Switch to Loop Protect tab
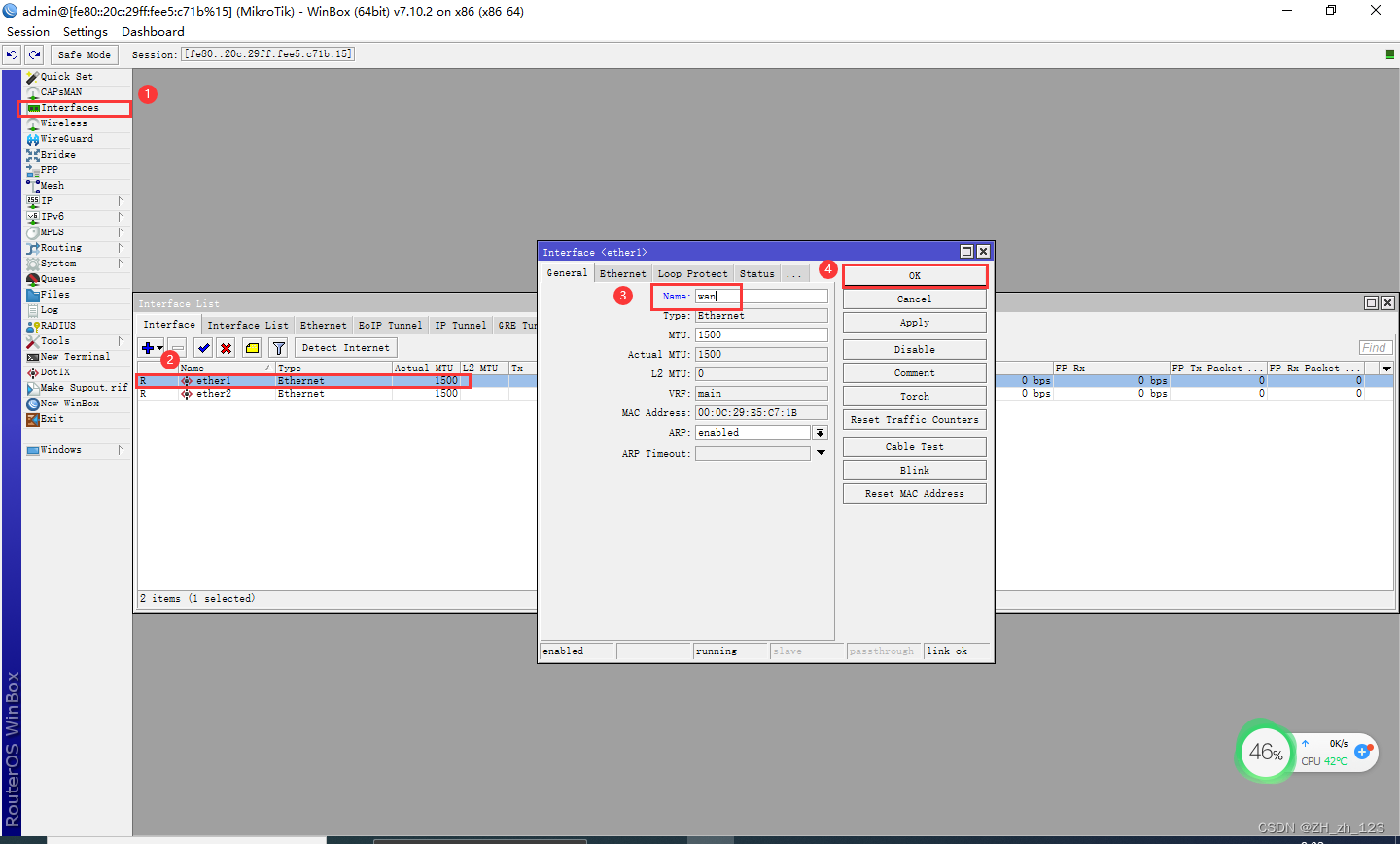Screen dimensions: 1400x844 pyautogui.click(x=692, y=274)
